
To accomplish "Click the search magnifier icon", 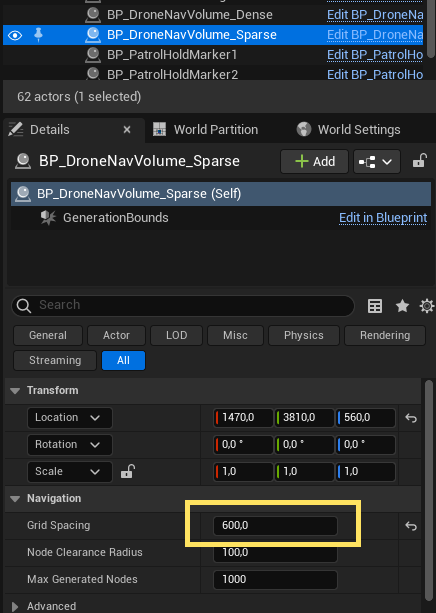I will (x=24, y=306).
